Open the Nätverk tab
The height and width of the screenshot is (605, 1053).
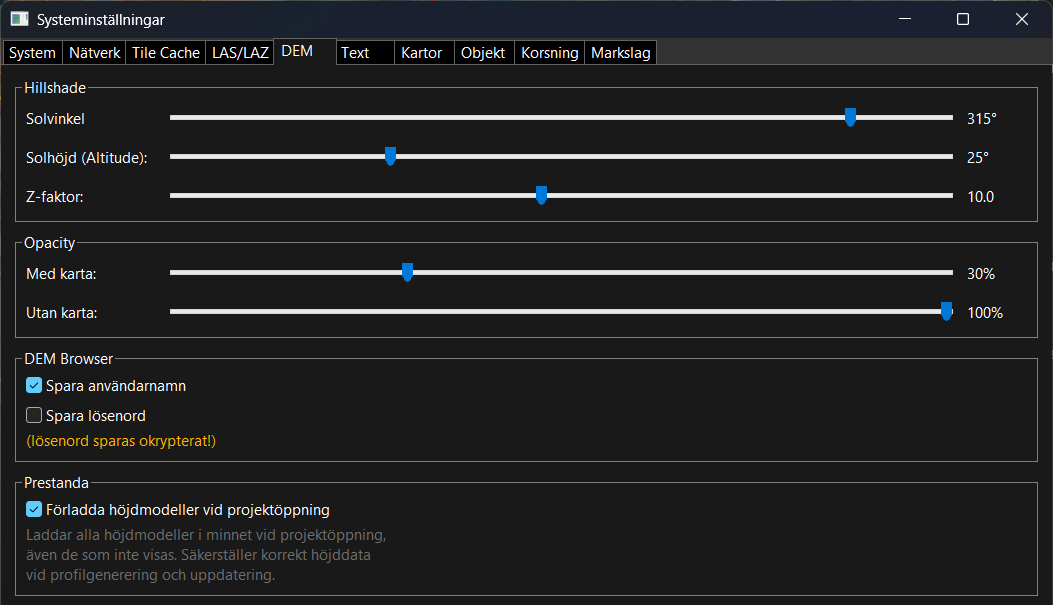[x=95, y=52]
